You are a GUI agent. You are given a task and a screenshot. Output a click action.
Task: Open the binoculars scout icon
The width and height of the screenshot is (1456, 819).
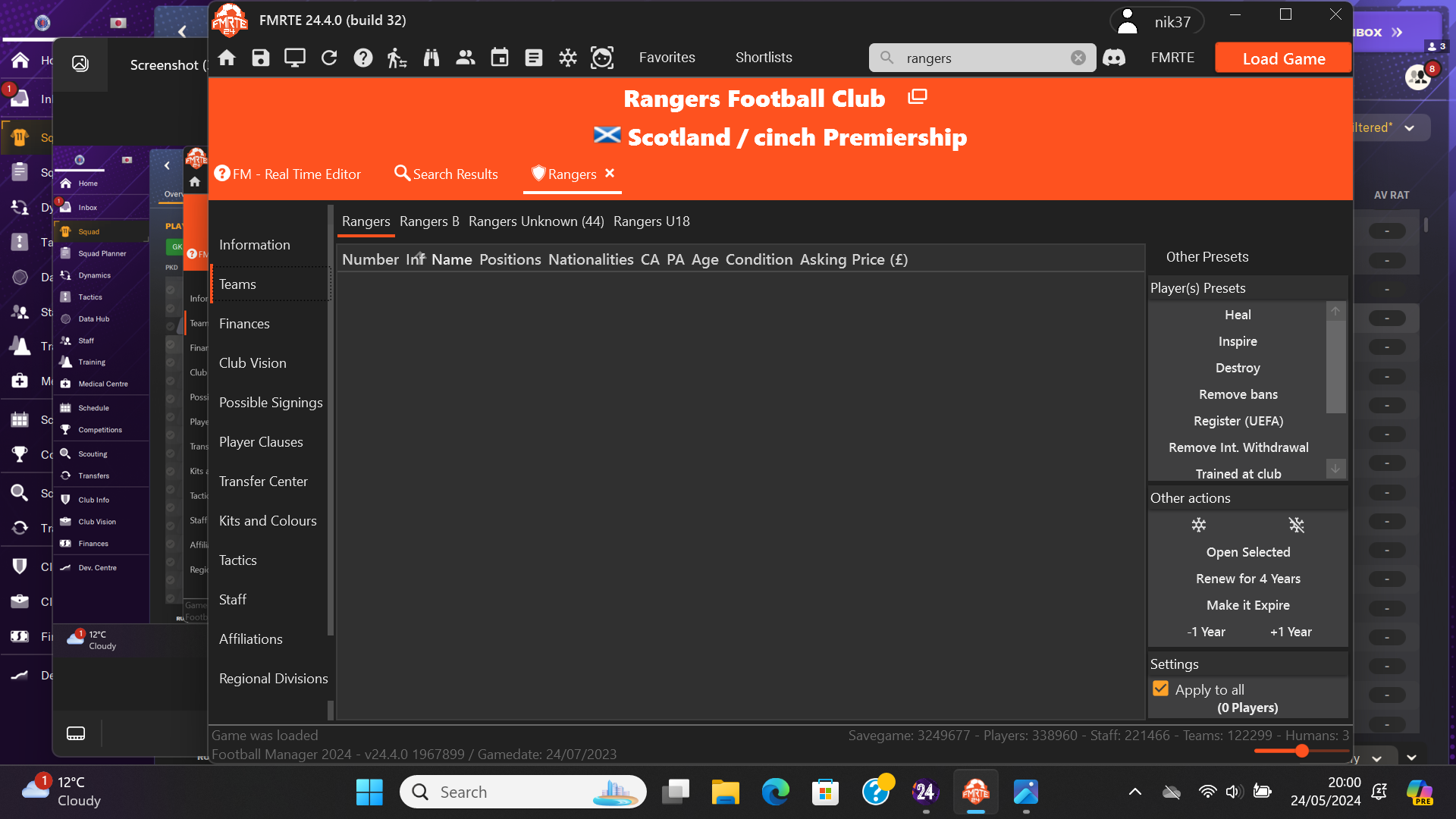pyautogui.click(x=431, y=58)
